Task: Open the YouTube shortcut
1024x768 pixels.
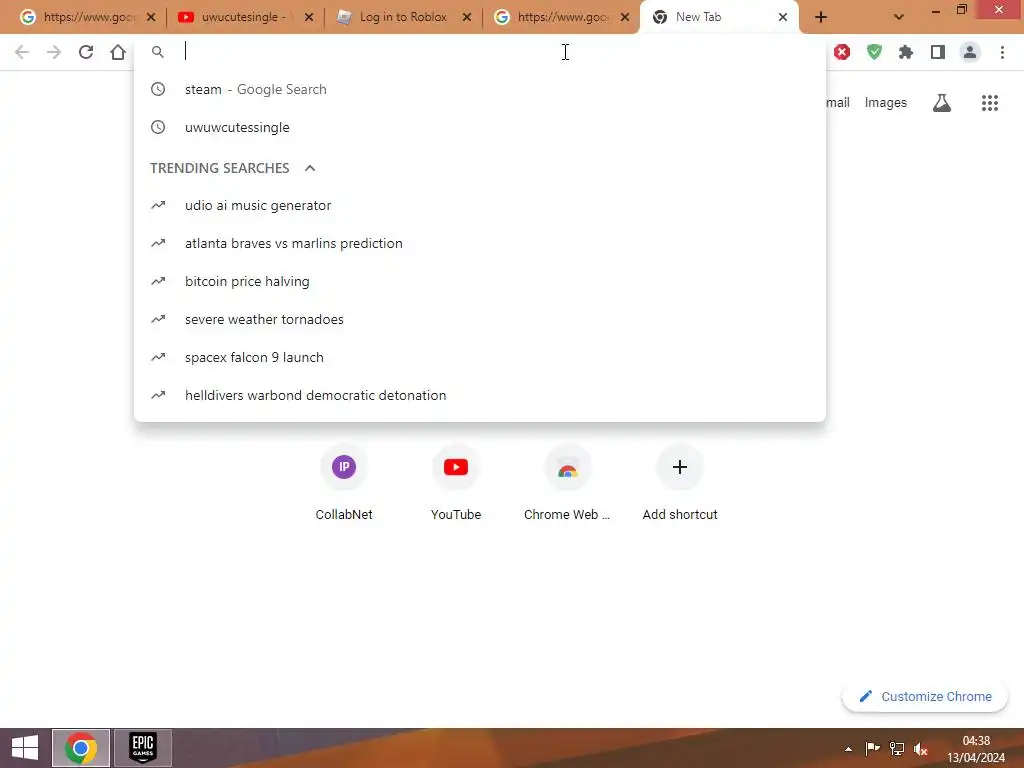Action: click(456, 482)
